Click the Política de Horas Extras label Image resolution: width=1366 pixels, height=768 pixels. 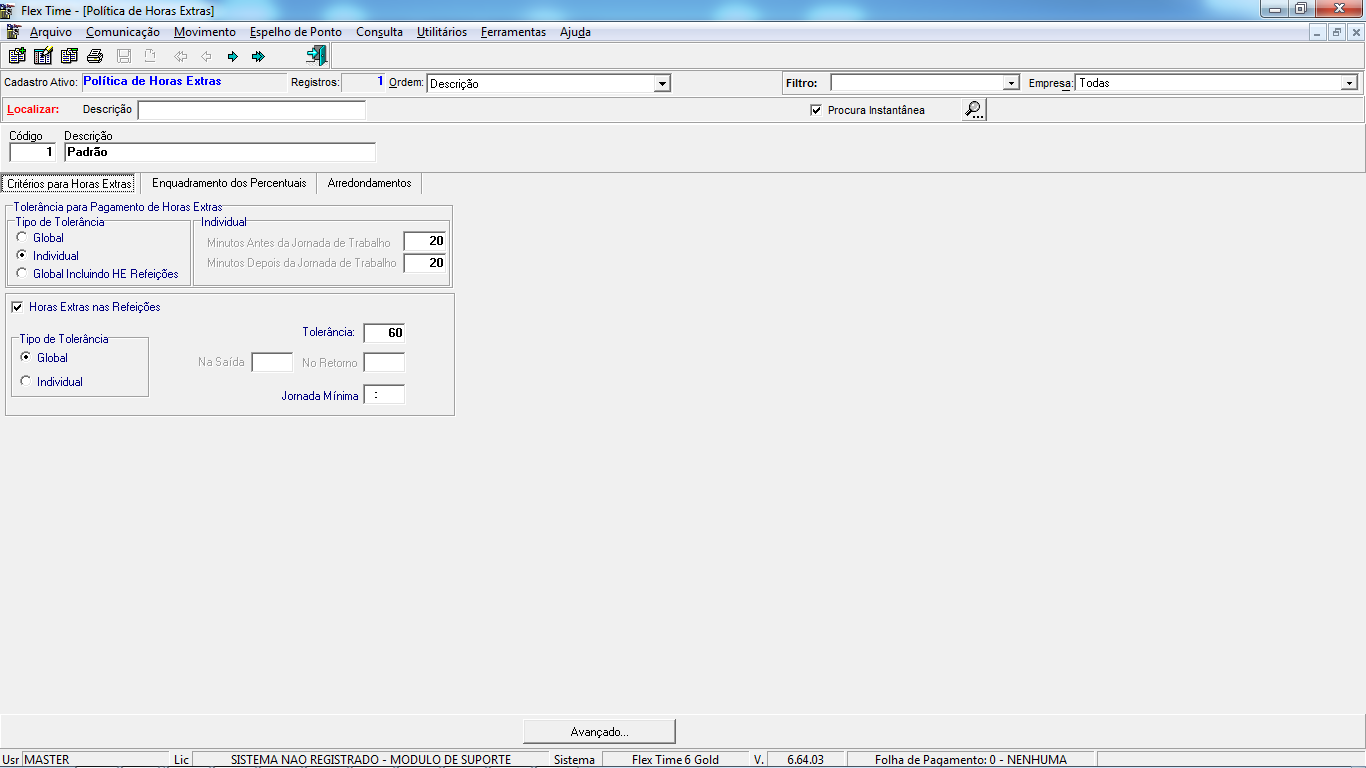pyautogui.click(x=152, y=81)
